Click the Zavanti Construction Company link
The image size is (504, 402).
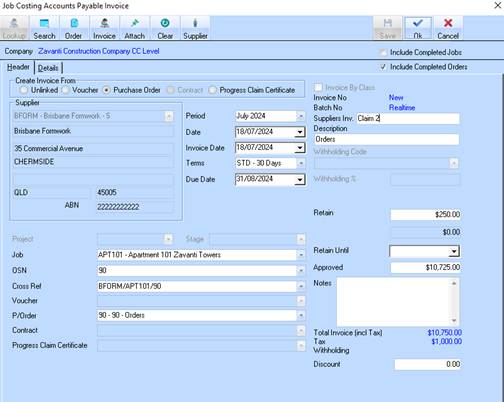tap(99, 51)
